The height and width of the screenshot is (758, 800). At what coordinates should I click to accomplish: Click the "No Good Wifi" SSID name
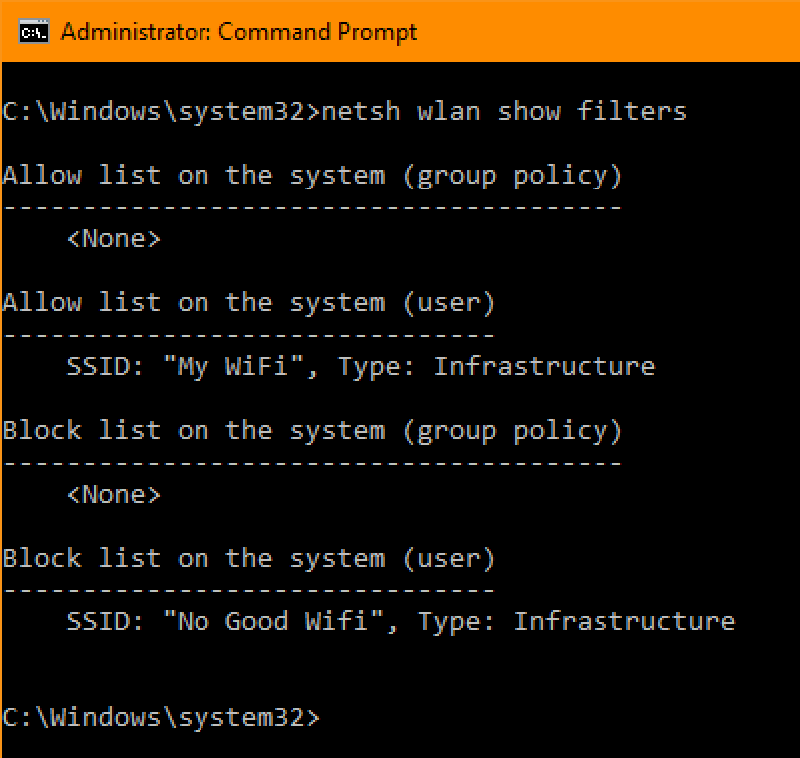point(272,622)
